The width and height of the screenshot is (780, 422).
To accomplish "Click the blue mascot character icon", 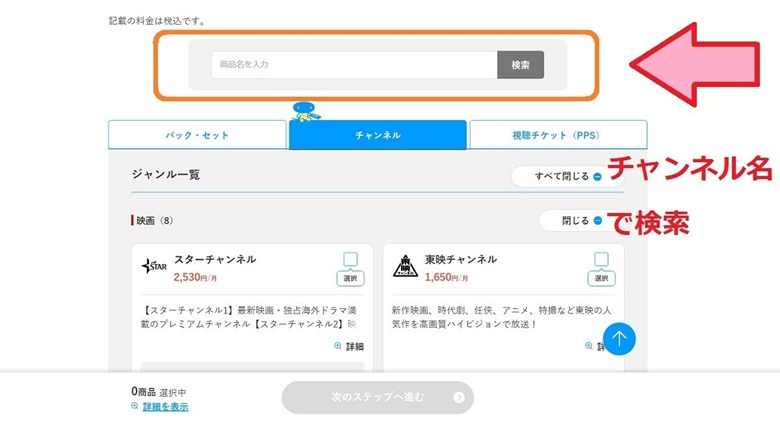I will [305, 110].
